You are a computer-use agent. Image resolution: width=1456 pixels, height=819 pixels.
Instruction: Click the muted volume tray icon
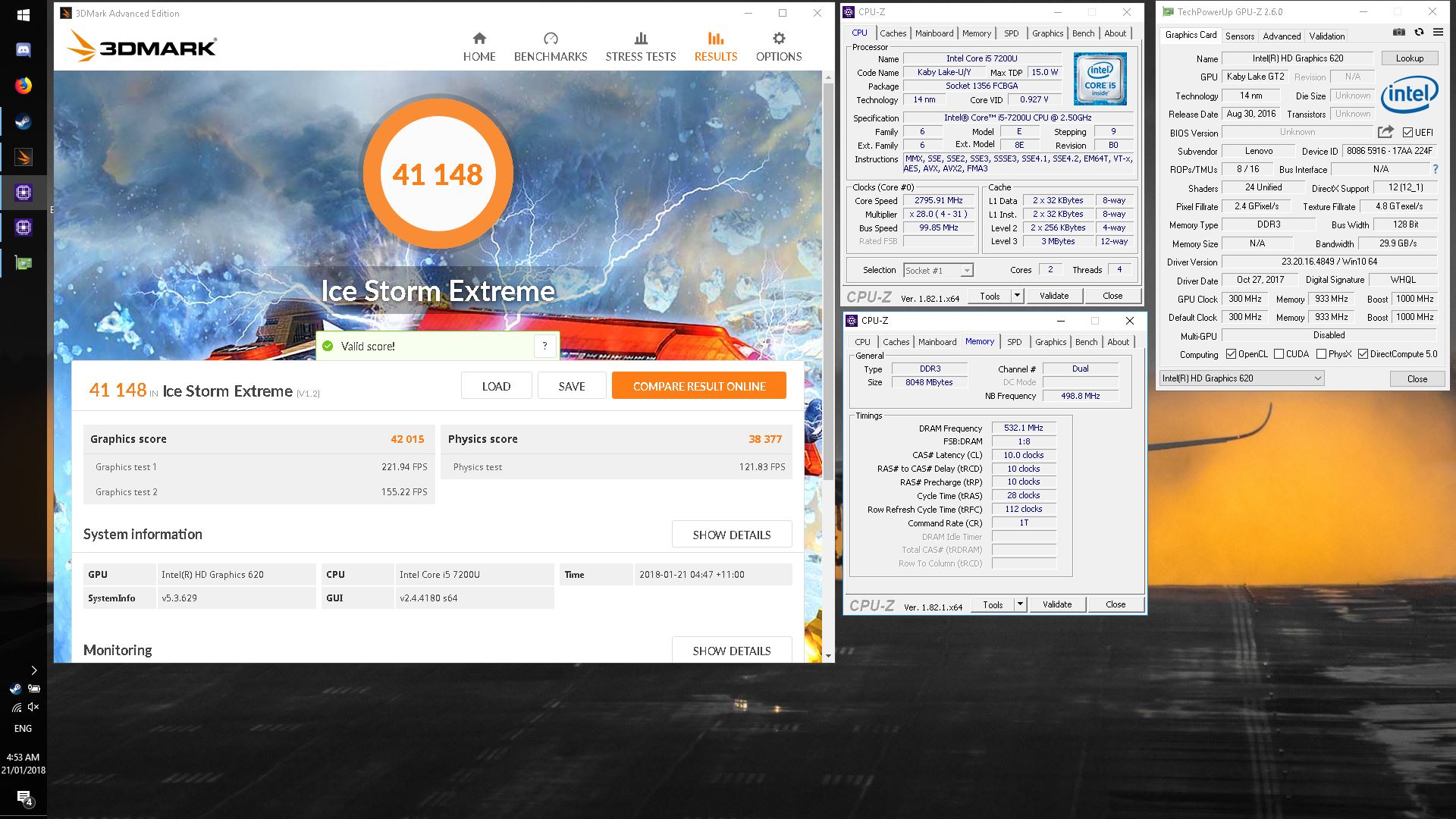click(x=33, y=707)
